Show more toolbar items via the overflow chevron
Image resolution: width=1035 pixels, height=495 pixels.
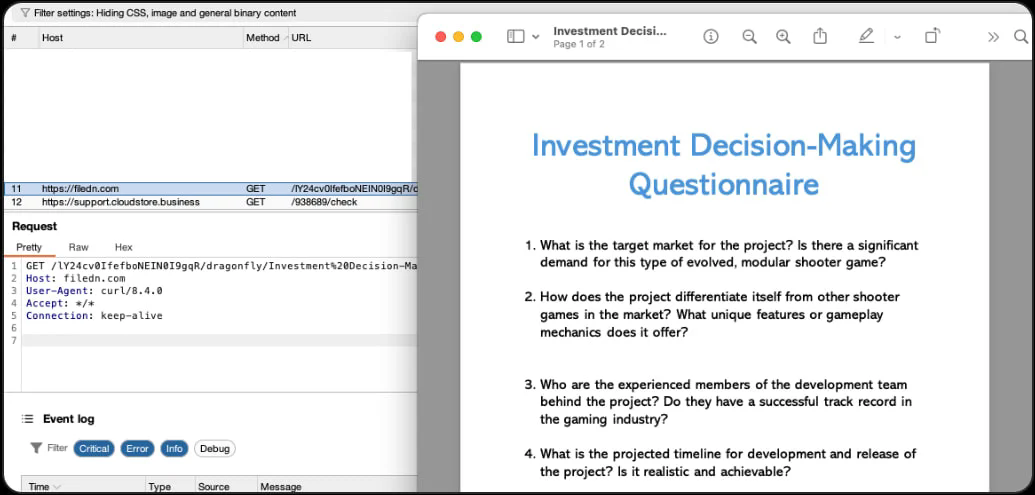click(x=993, y=37)
